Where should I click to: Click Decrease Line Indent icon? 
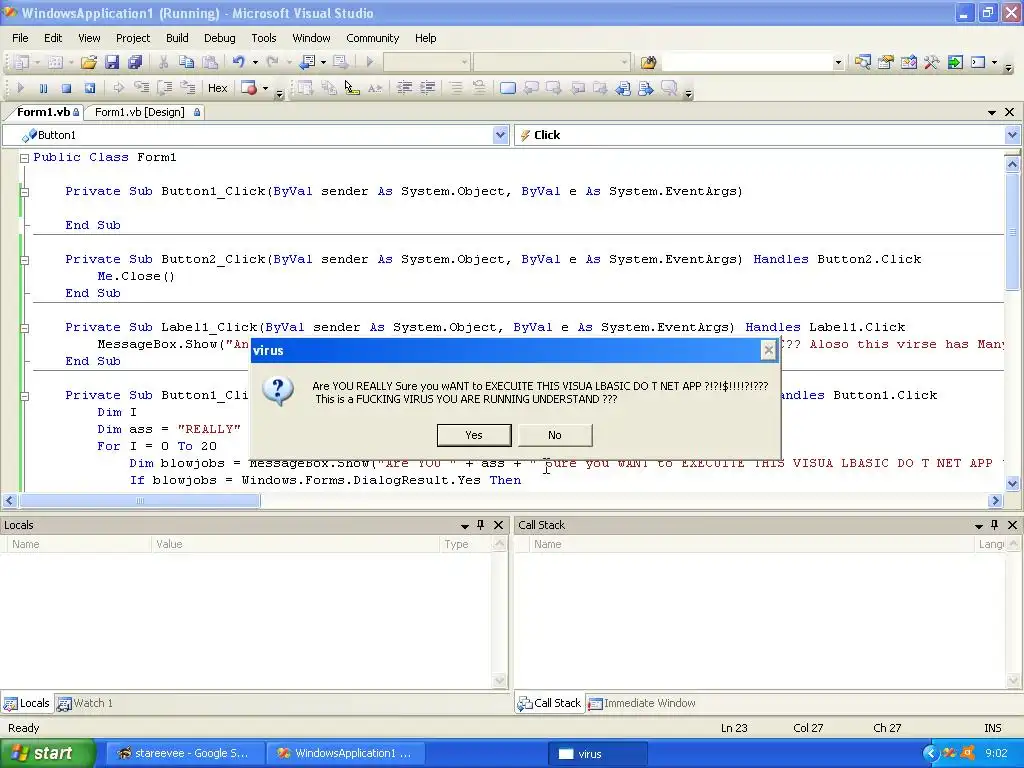[404, 88]
